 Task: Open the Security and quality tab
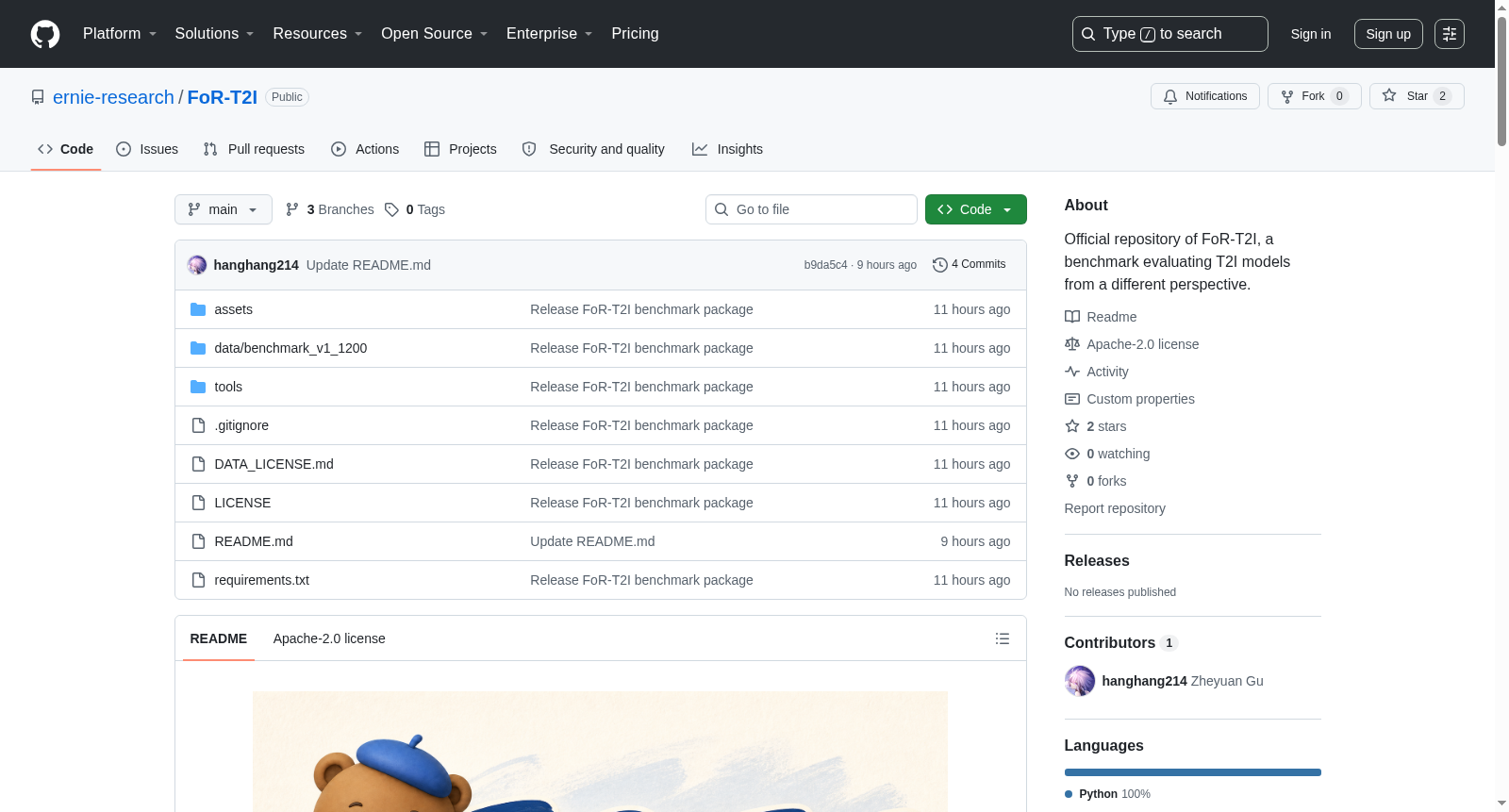coord(593,149)
